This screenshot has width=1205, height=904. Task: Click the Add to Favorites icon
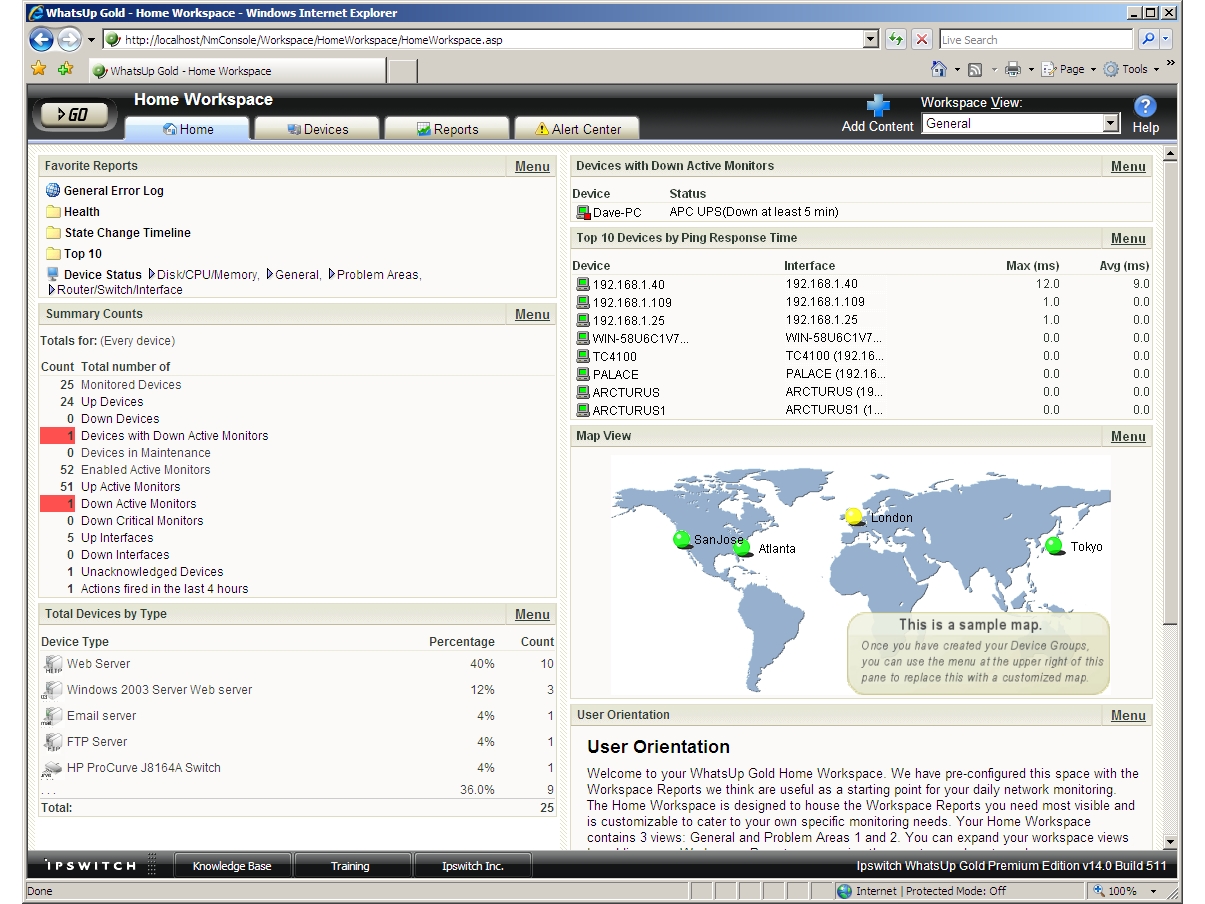pos(66,69)
